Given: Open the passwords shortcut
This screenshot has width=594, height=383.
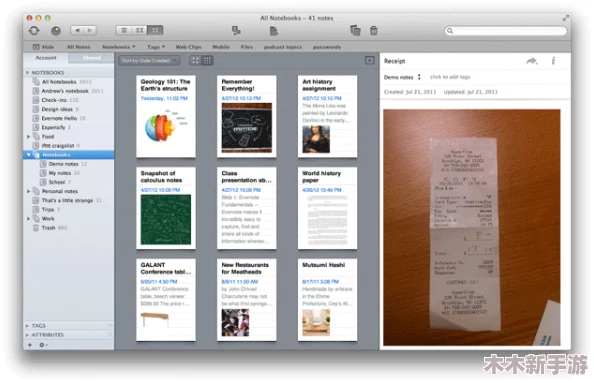Looking at the screenshot, I should (x=327, y=47).
